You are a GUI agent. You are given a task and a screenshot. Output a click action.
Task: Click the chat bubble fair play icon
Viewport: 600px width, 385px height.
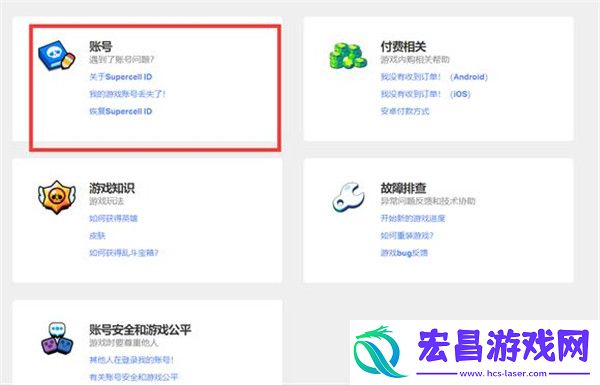[57, 338]
